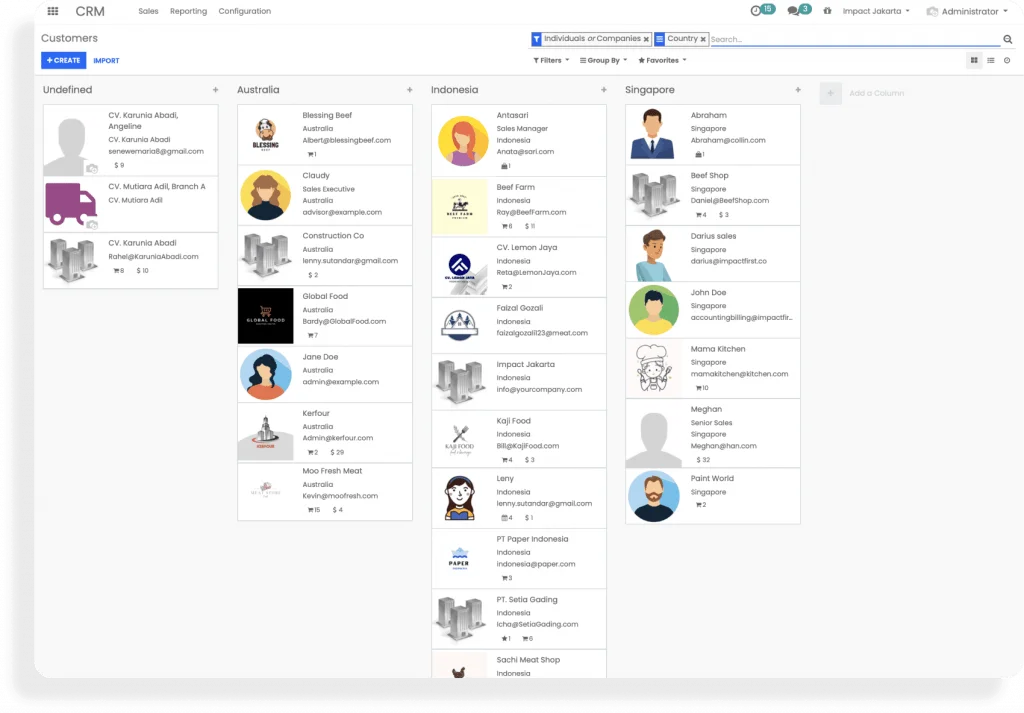Click plus icon in Singapore column header

(x=797, y=90)
